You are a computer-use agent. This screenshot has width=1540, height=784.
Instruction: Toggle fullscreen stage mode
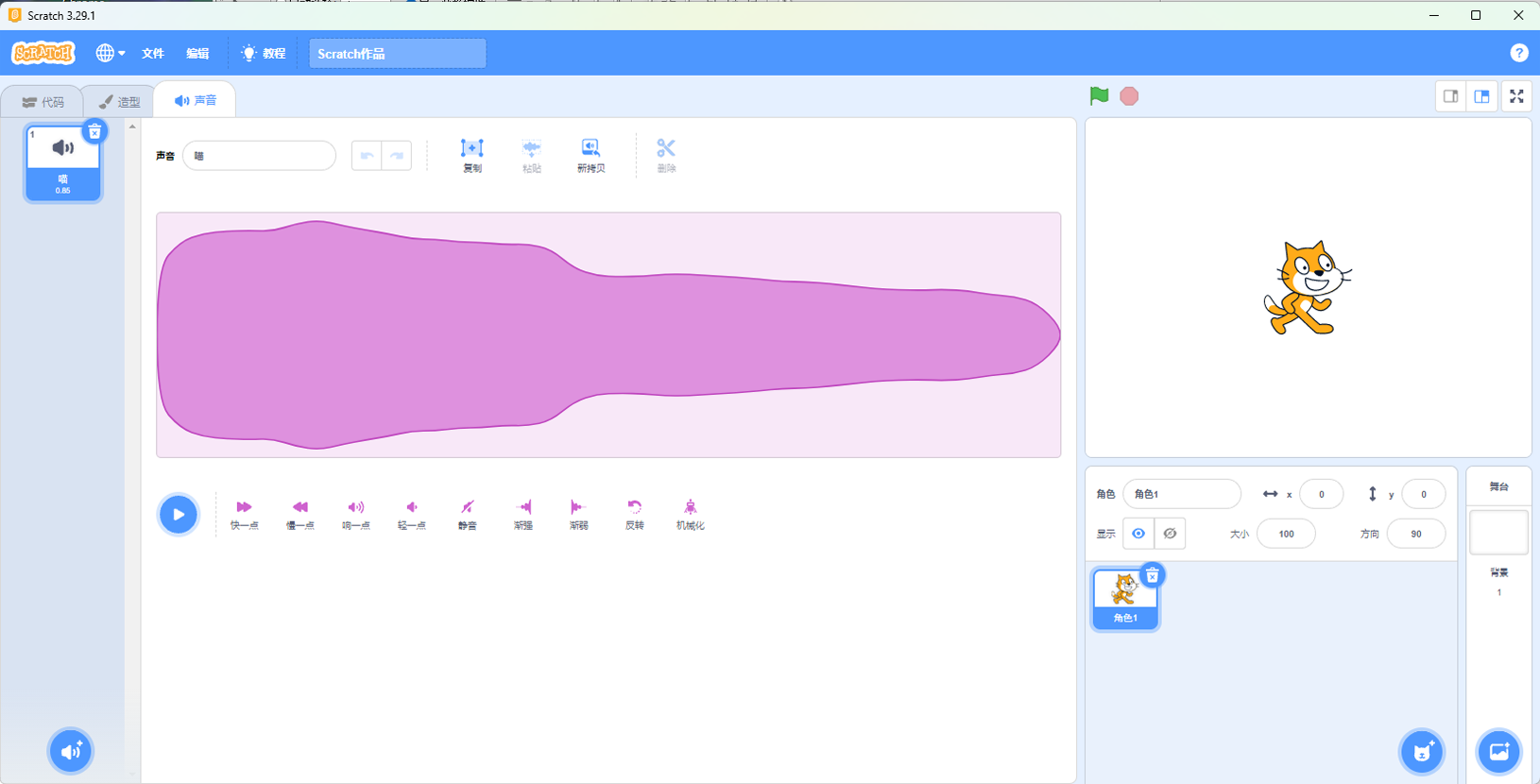point(1516,96)
